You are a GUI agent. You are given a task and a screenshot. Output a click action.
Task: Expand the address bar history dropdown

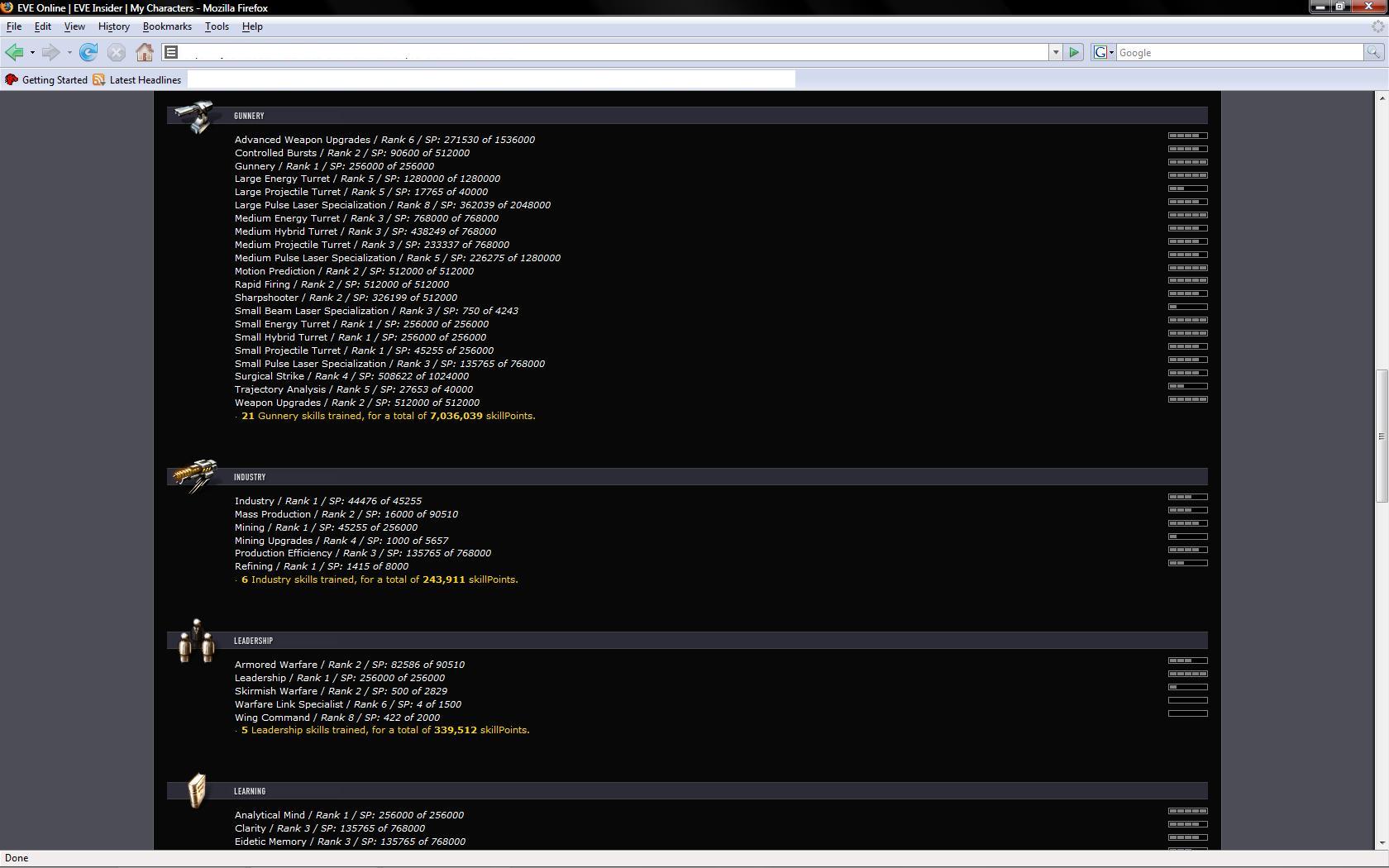coord(1056,53)
